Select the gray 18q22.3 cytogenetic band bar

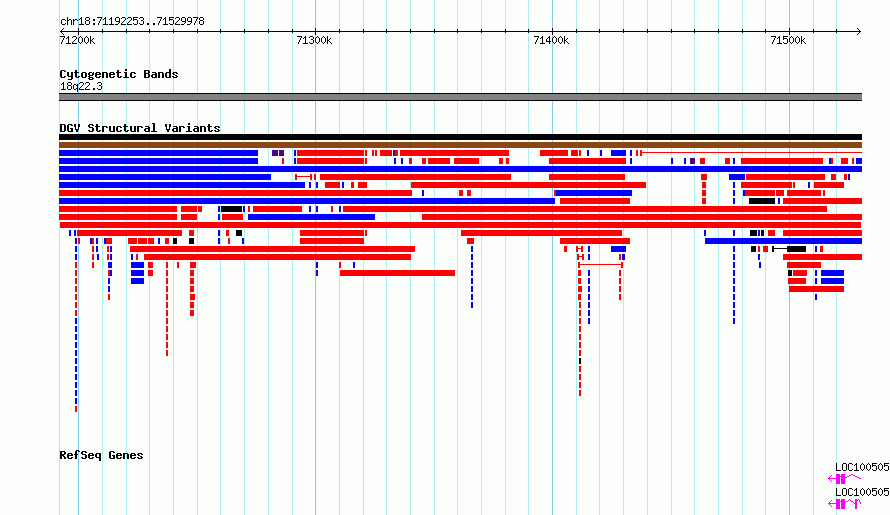tap(460, 97)
